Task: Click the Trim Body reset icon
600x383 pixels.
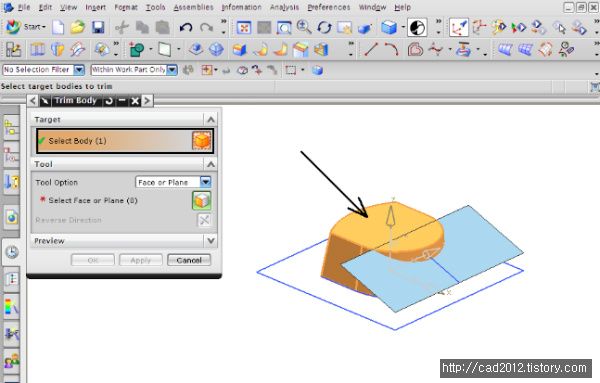Action: click(x=109, y=101)
